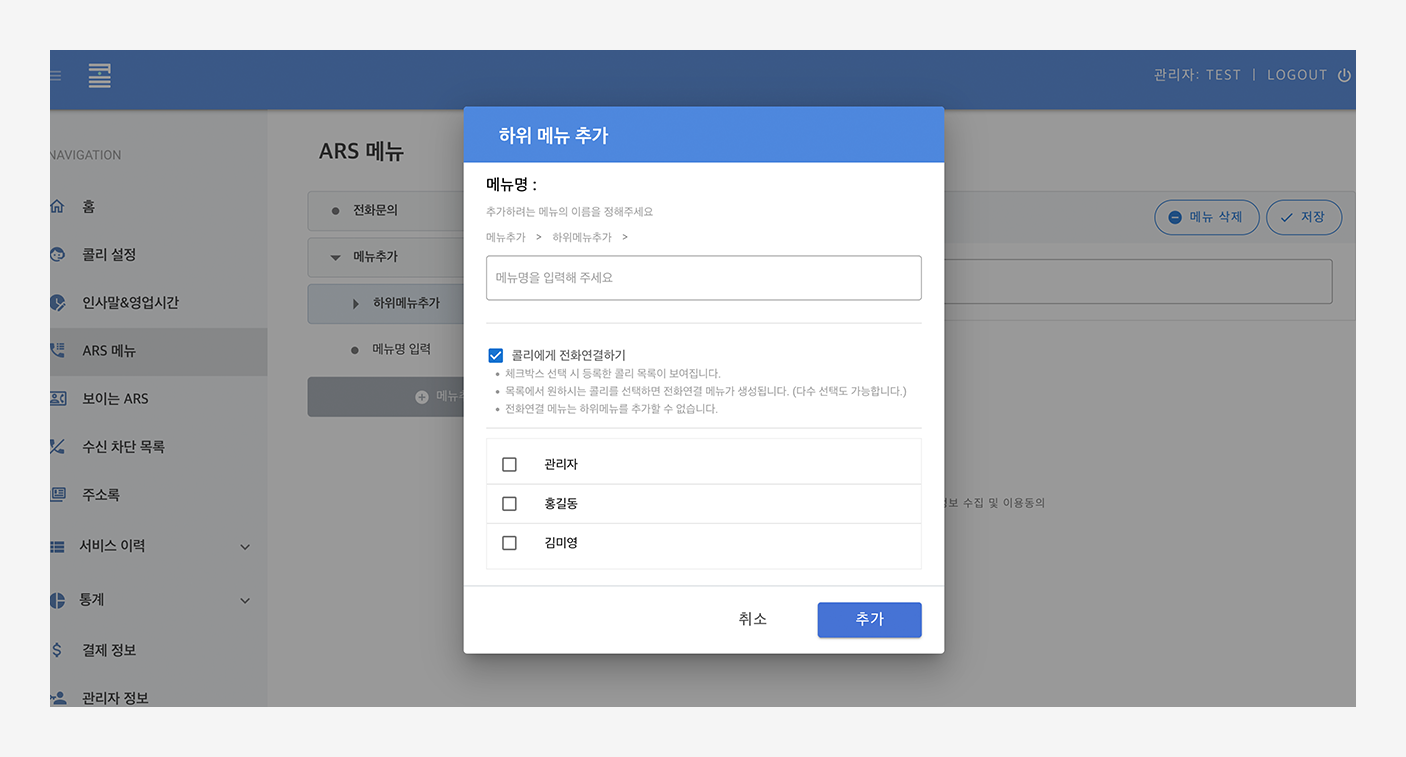Screen dimensions: 1406x757
Task: Click the 콜리 설정 sidebar icon
Action: (x=57, y=255)
